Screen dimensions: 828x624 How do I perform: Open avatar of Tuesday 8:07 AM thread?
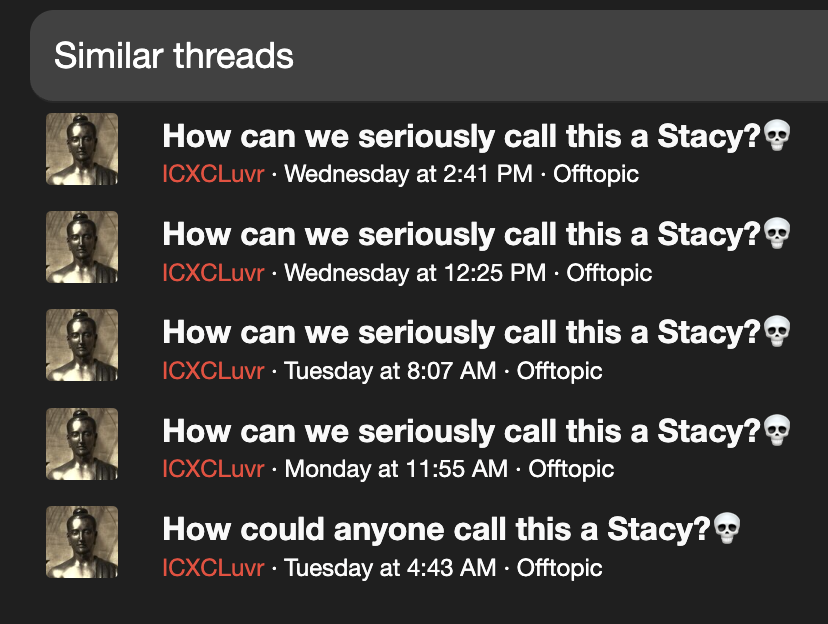82,345
